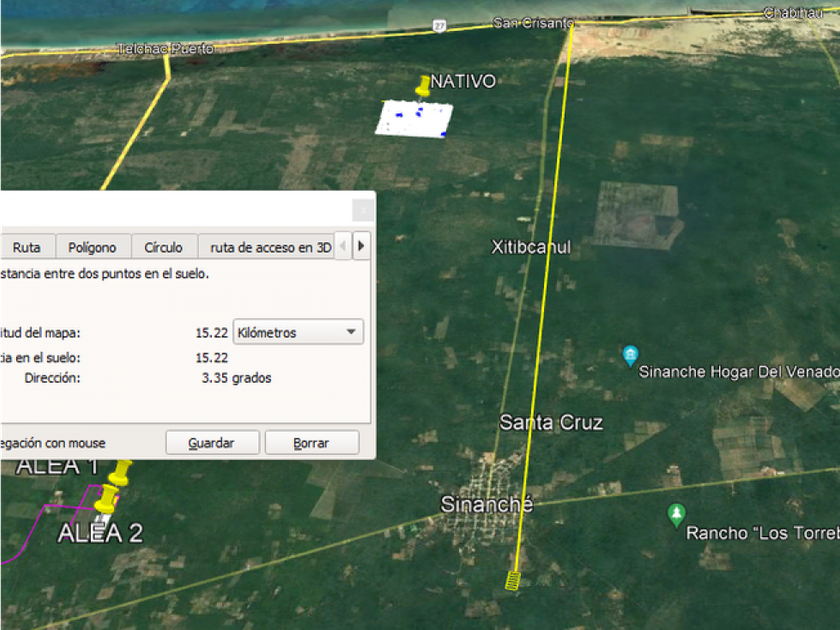Open the ruta de acceso en 3D tab
Viewport: 840px width, 630px height.
click(268, 248)
